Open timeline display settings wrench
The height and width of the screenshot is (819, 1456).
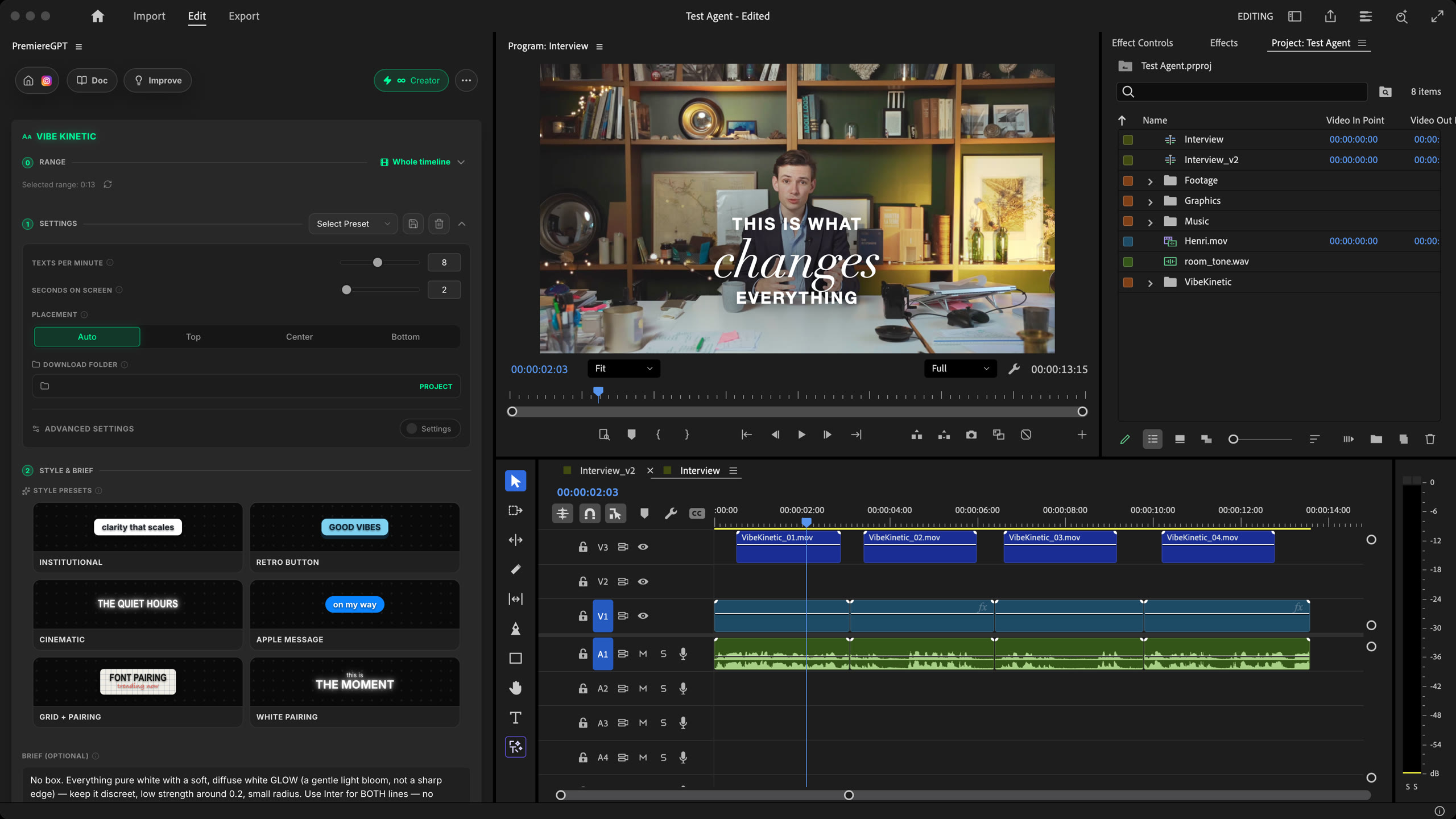tap(671, 514)
